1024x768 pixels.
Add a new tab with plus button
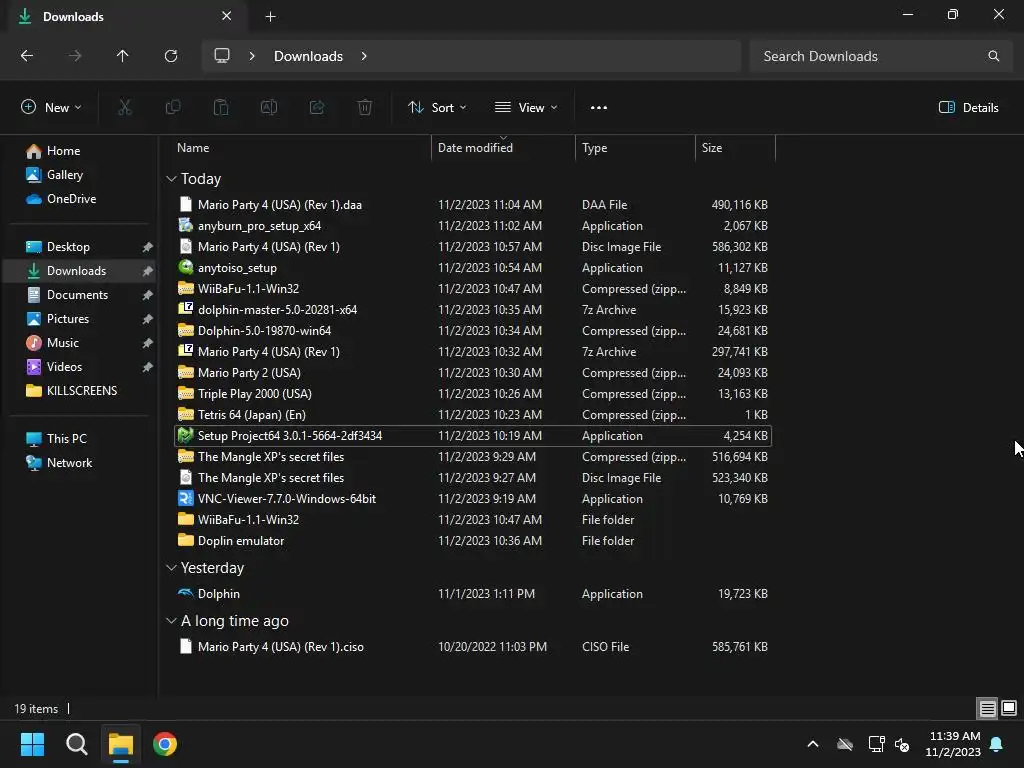(x=270, y=17)
